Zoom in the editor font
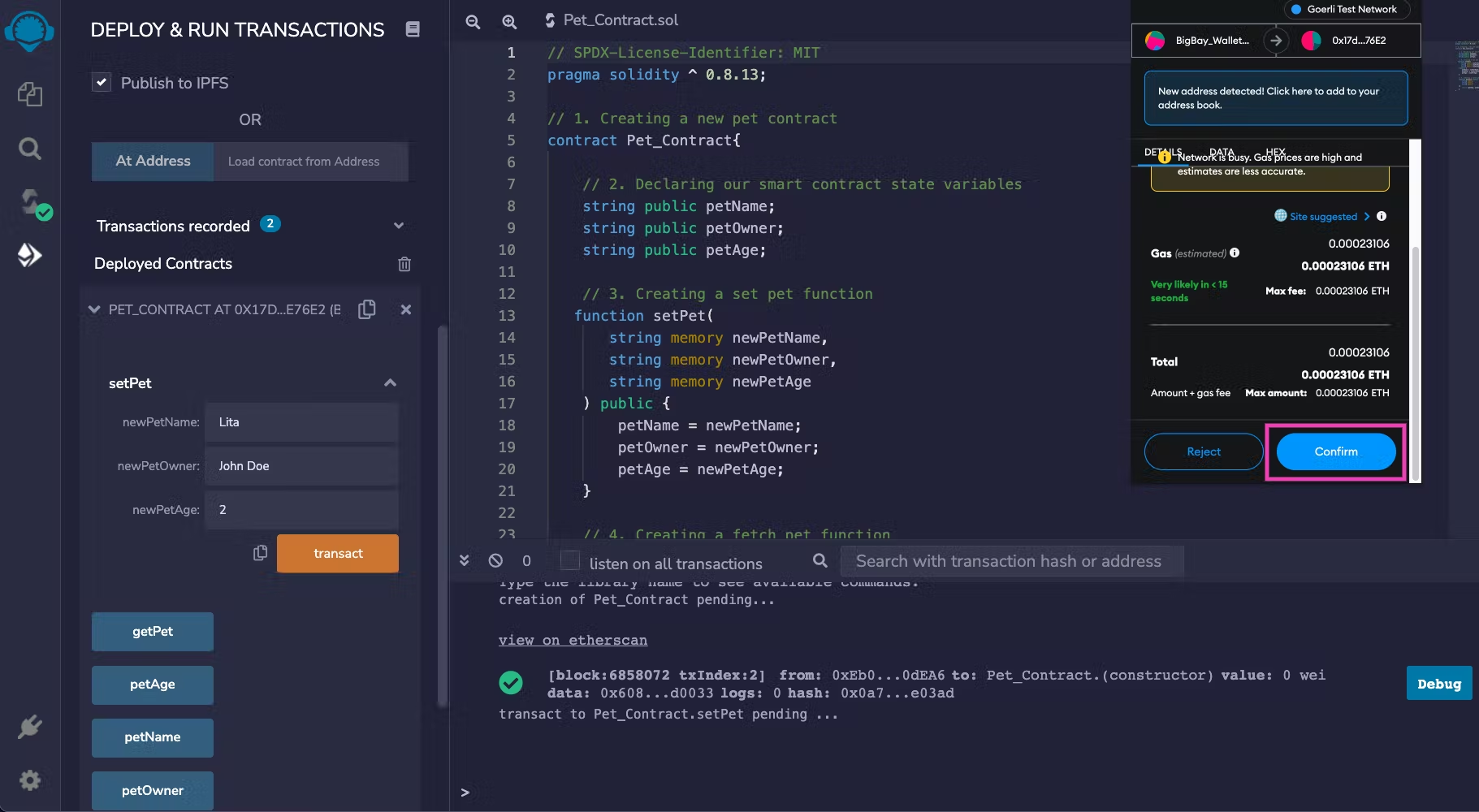 click(x=509, y=22)
